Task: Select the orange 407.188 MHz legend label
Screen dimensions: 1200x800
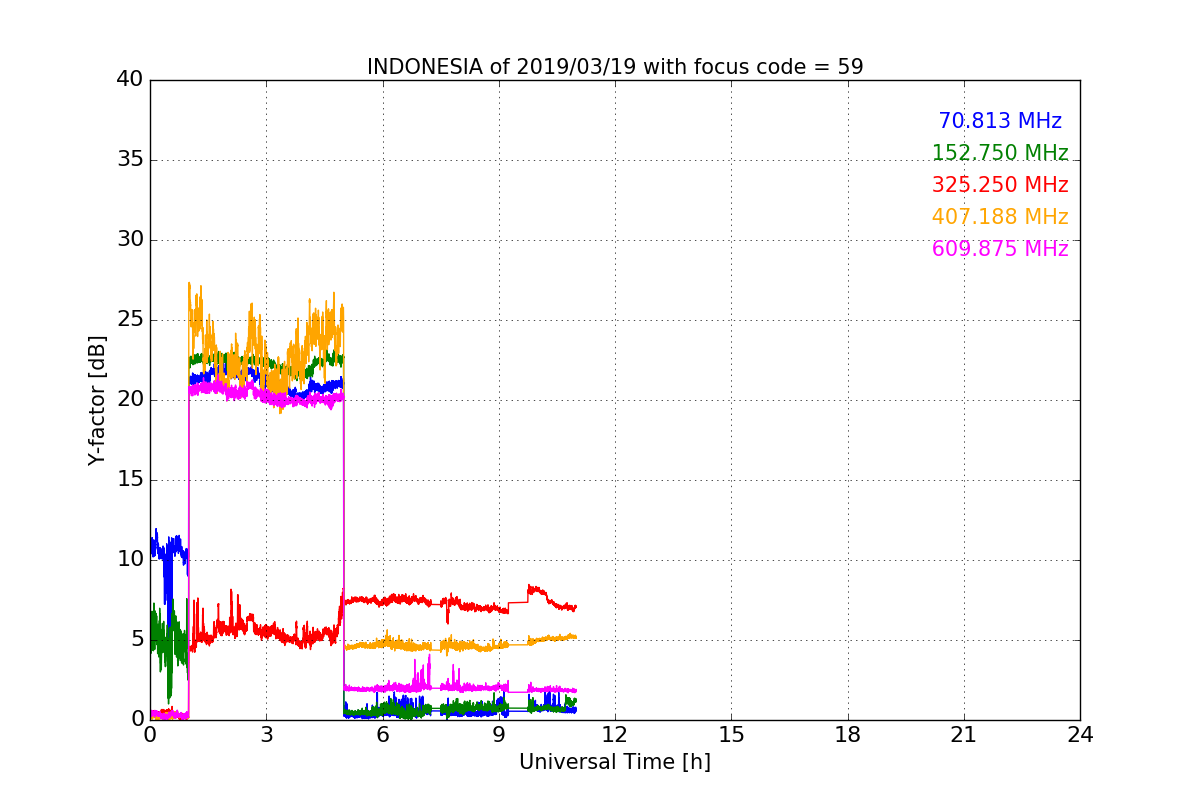Action: pos(1000,217)
